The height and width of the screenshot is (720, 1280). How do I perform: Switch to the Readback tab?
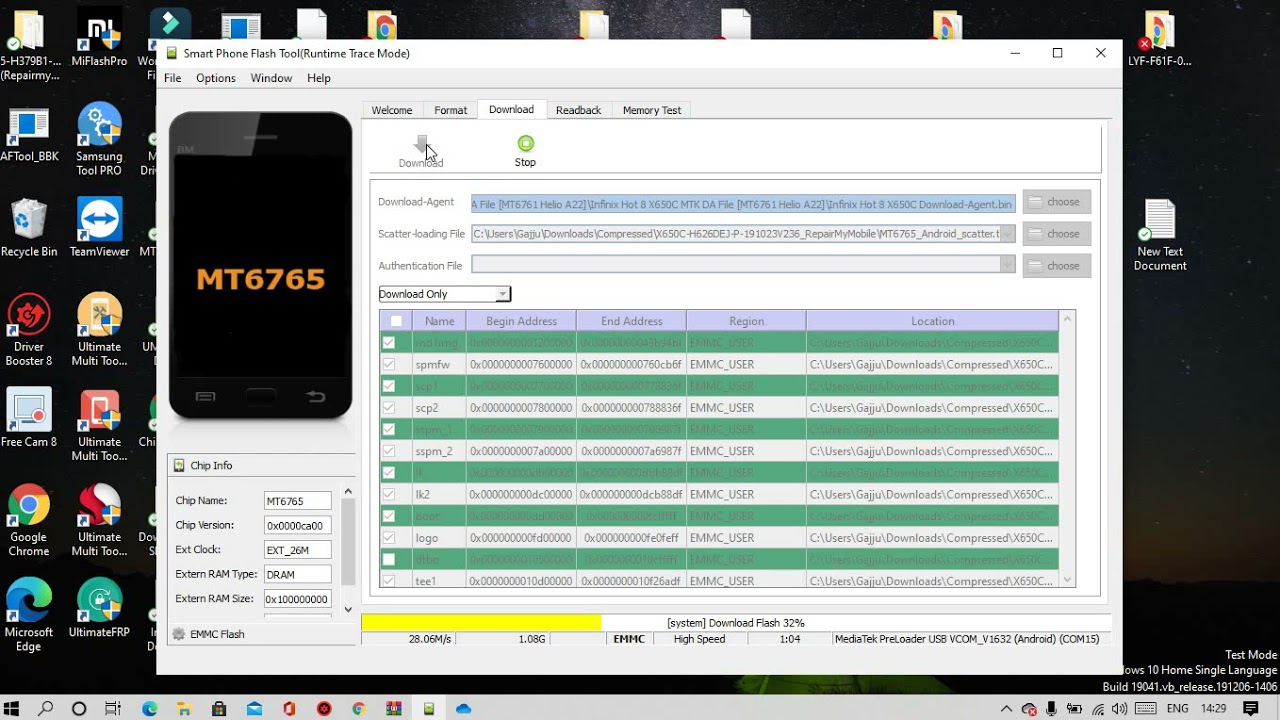point(578,110)
